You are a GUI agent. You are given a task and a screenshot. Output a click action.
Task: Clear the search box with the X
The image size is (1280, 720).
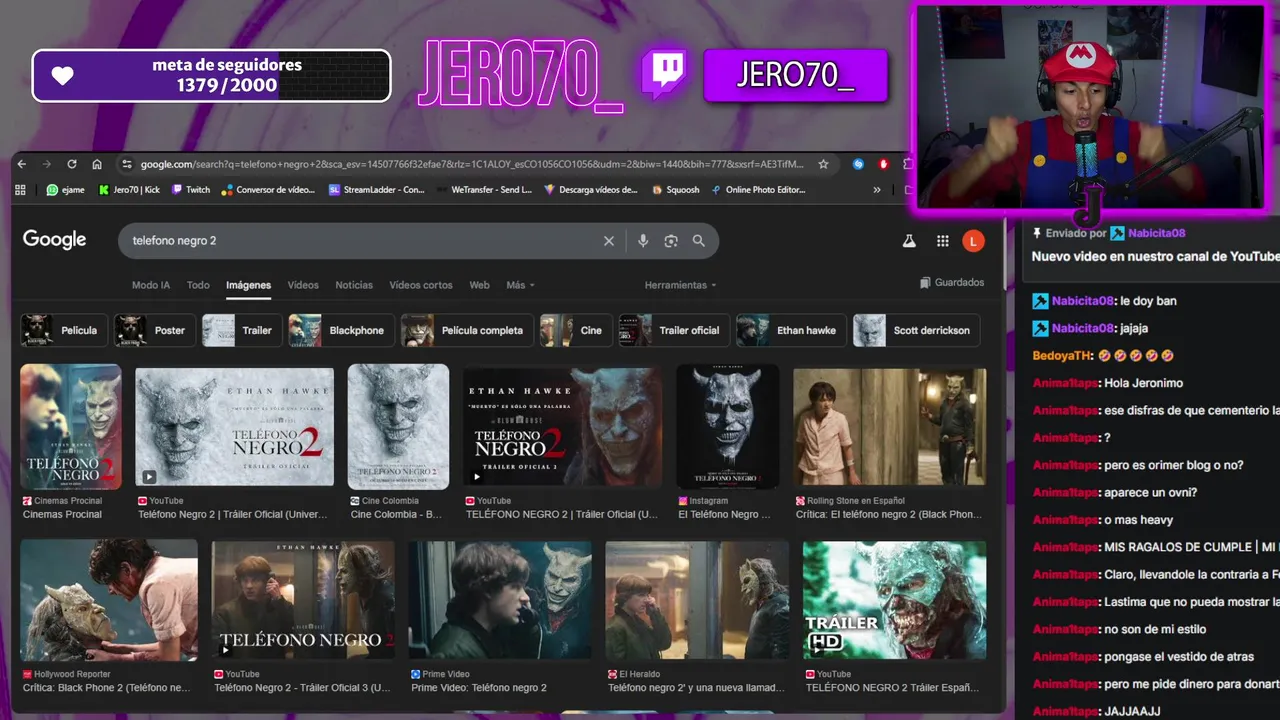pos(608,241)
